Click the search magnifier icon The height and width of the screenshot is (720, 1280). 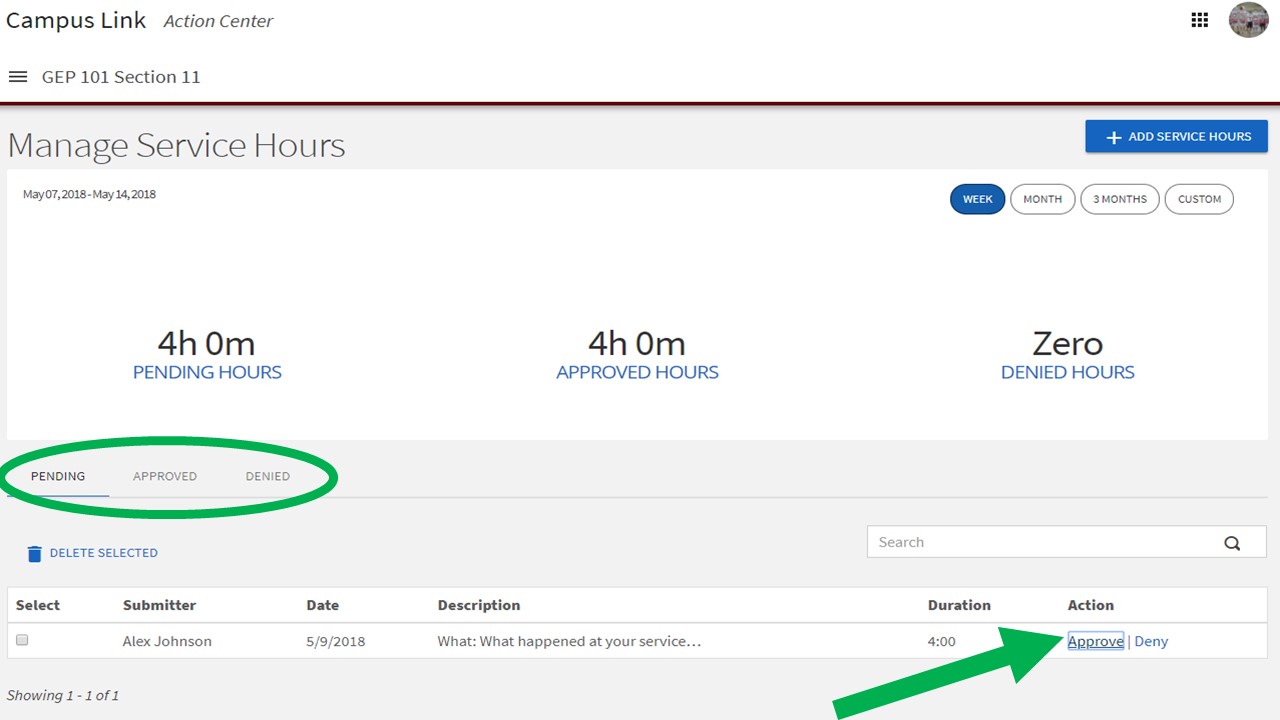(1232, 542)
